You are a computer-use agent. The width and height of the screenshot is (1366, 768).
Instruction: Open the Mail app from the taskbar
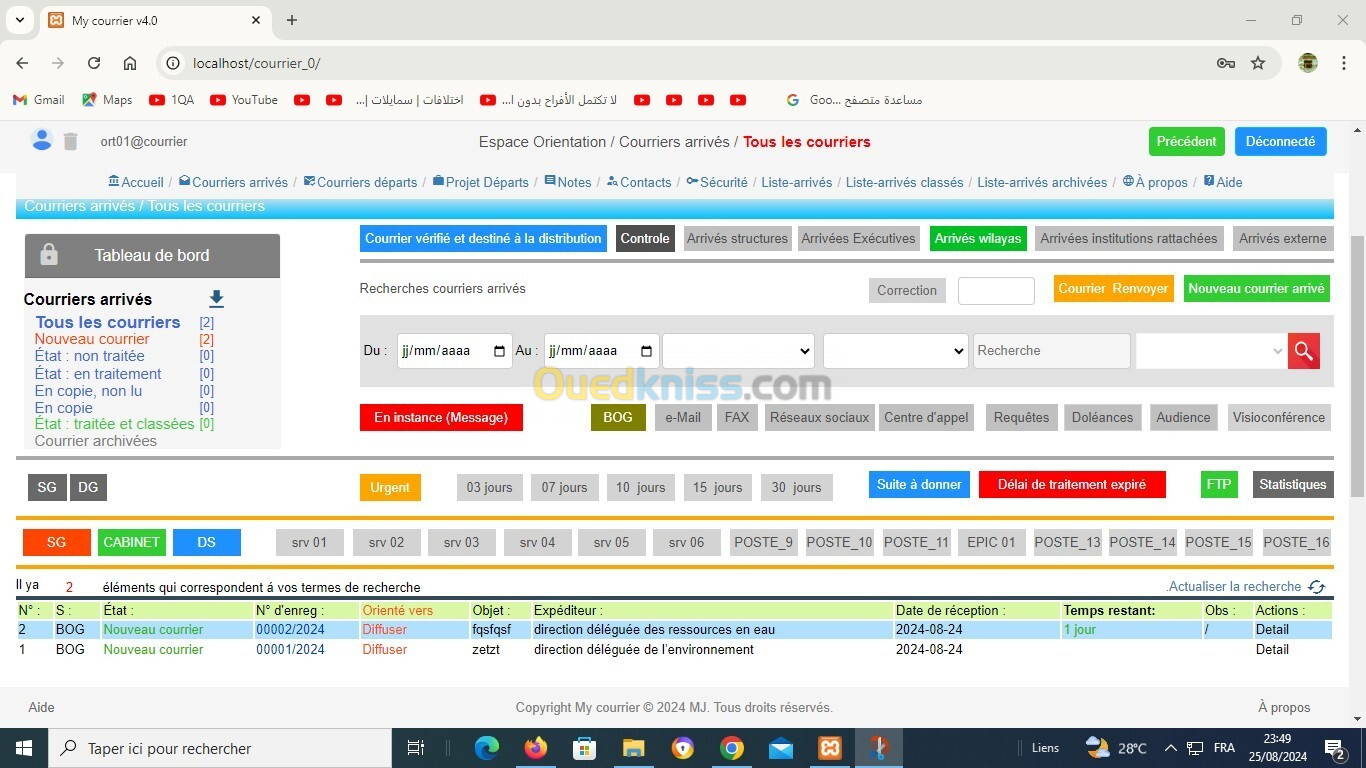[781, 748]
